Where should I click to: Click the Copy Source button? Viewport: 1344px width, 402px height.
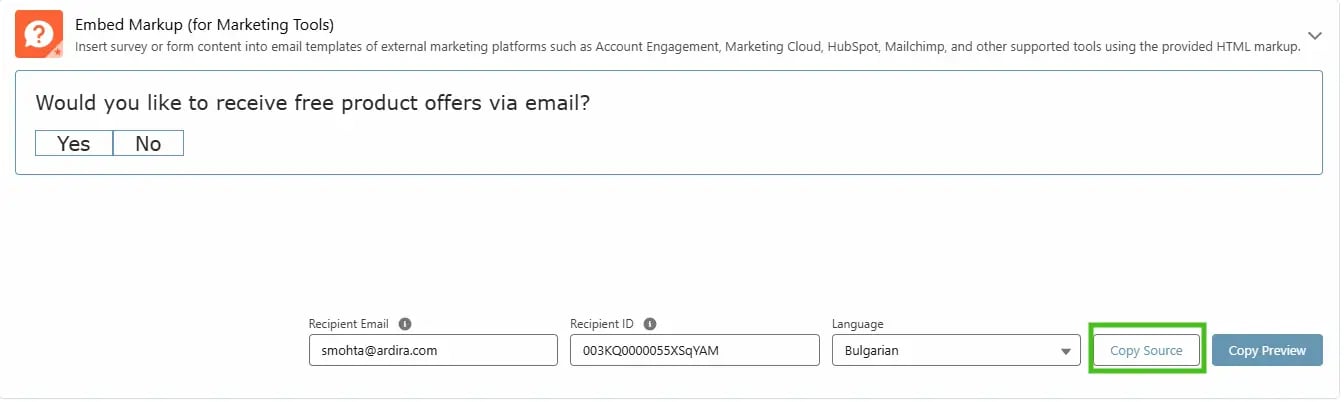pyautogui.click(x=1146, y=351)
